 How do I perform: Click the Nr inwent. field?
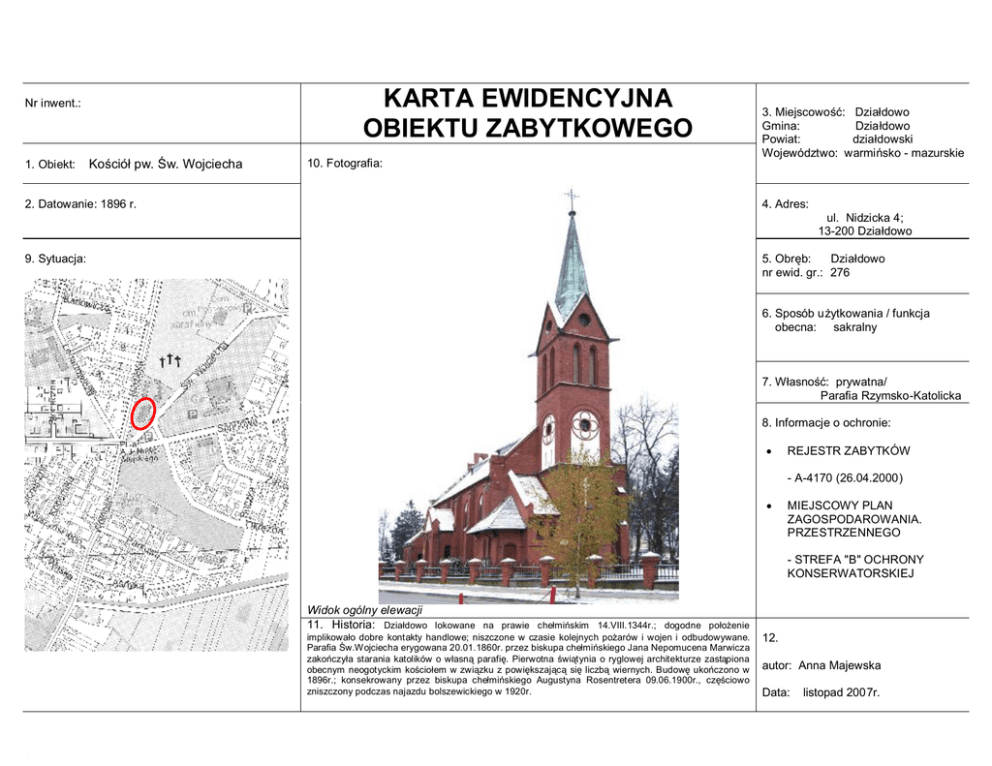coord(53,103)
